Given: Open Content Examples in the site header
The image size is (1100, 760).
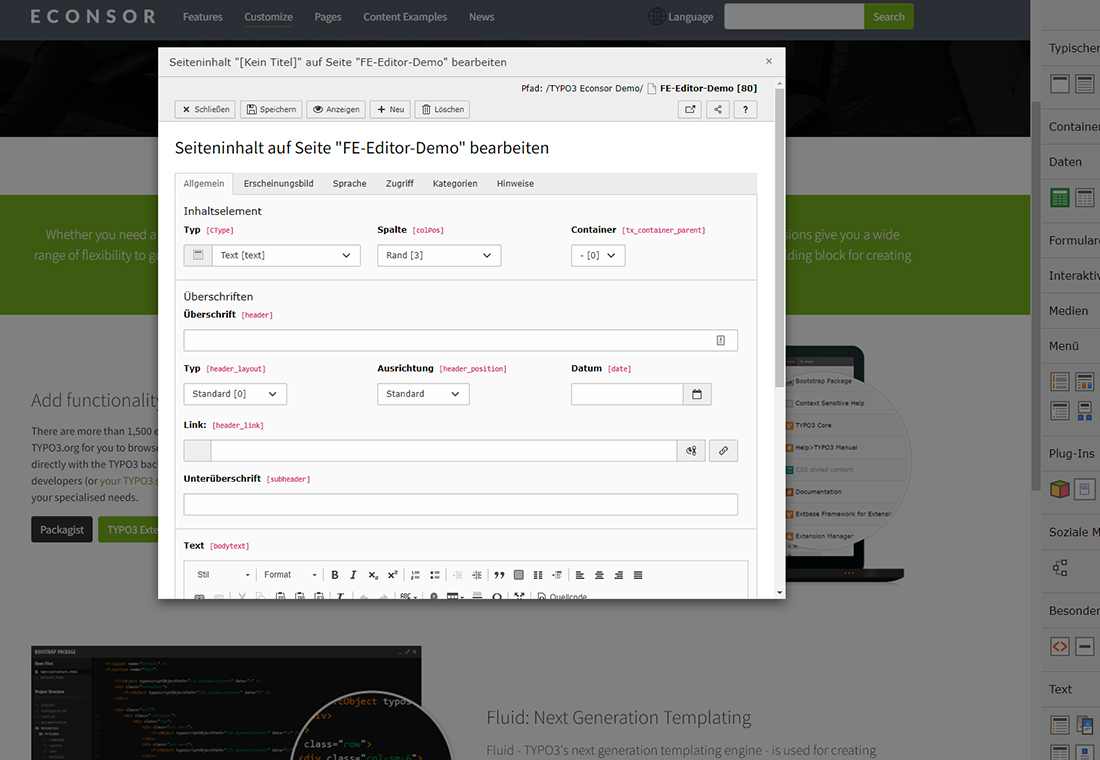Looking at the screenshot, I should 405,17.
